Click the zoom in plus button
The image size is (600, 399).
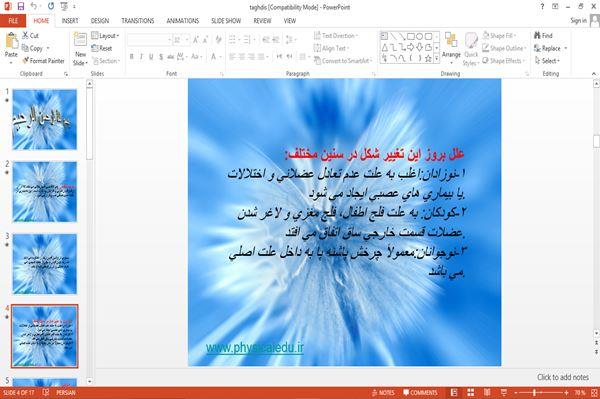[566, 392]
